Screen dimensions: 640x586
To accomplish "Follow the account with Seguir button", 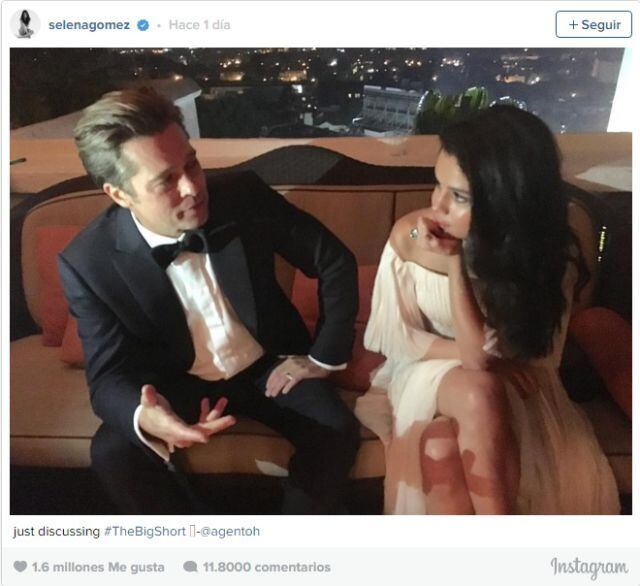I will (593, 24).
